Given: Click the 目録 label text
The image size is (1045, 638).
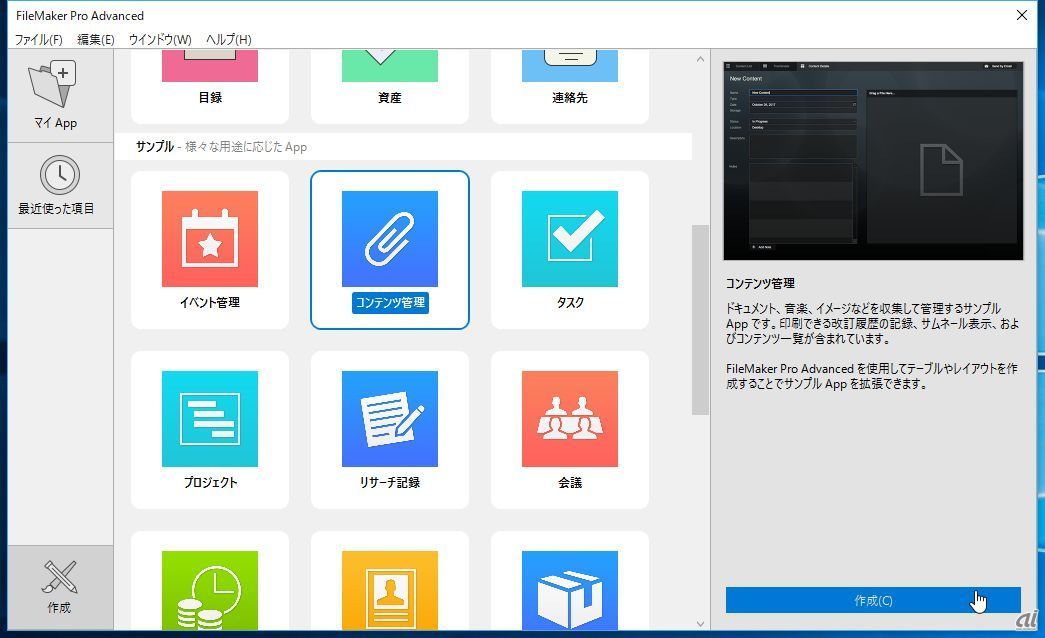Looking at the screenshot, I should [x=210, y=97].
